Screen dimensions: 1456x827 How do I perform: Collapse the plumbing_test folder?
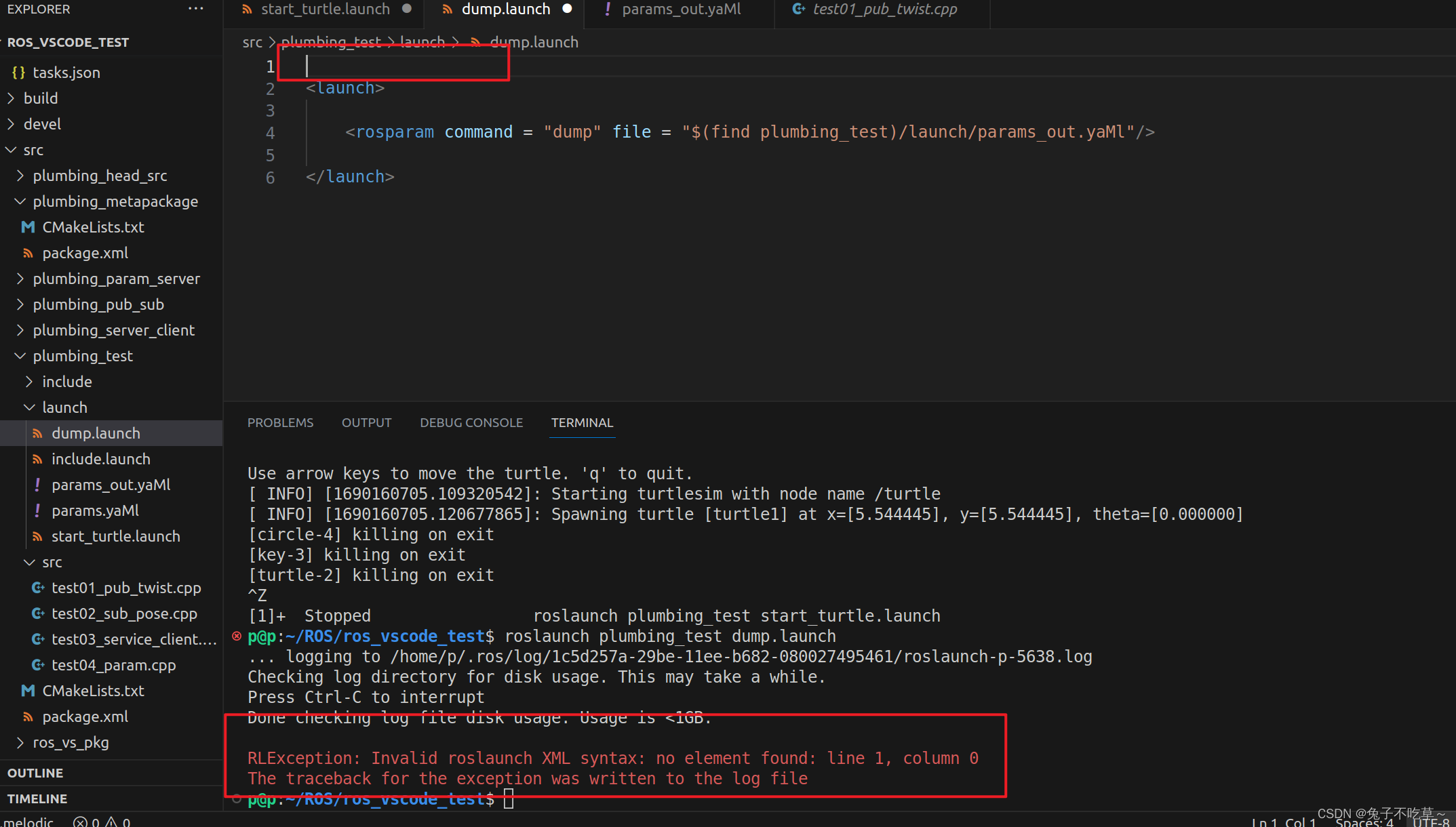click(82, 356)
